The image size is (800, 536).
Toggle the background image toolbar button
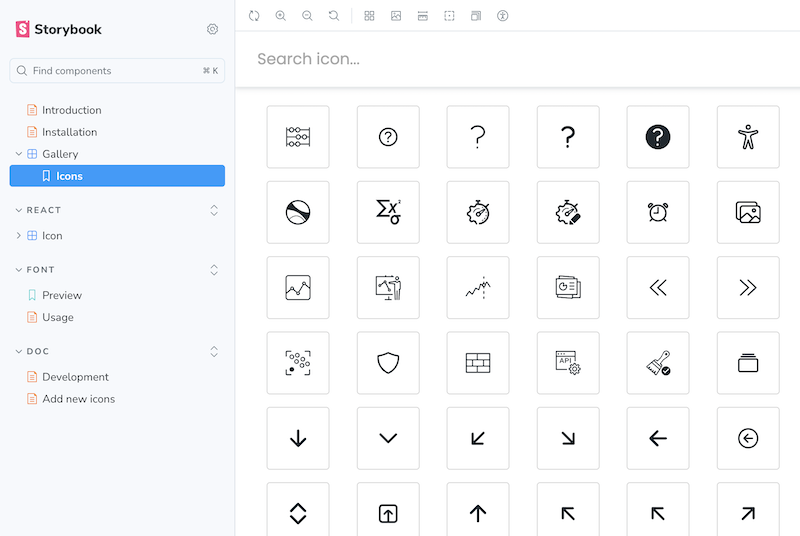click(x=396, y=16)
